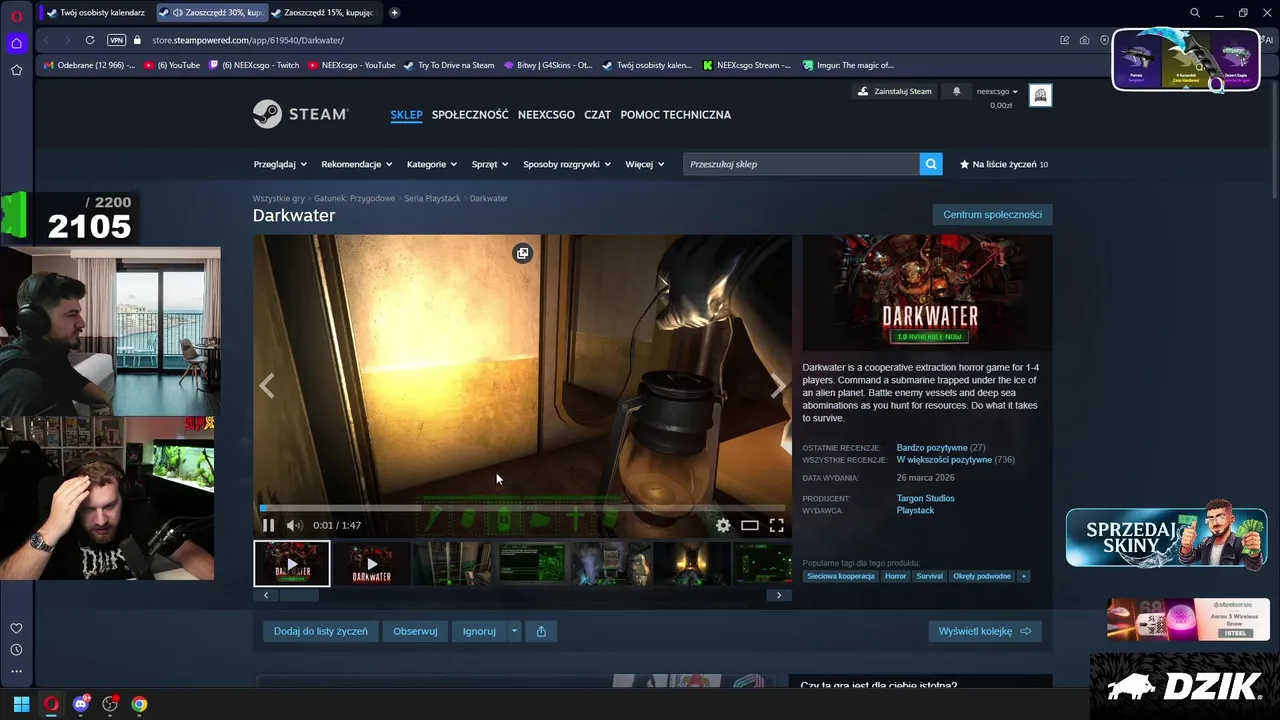Go to SKLEP in Steam header
This screenshot has height=720, width=1280.
[x=406, y=114]
